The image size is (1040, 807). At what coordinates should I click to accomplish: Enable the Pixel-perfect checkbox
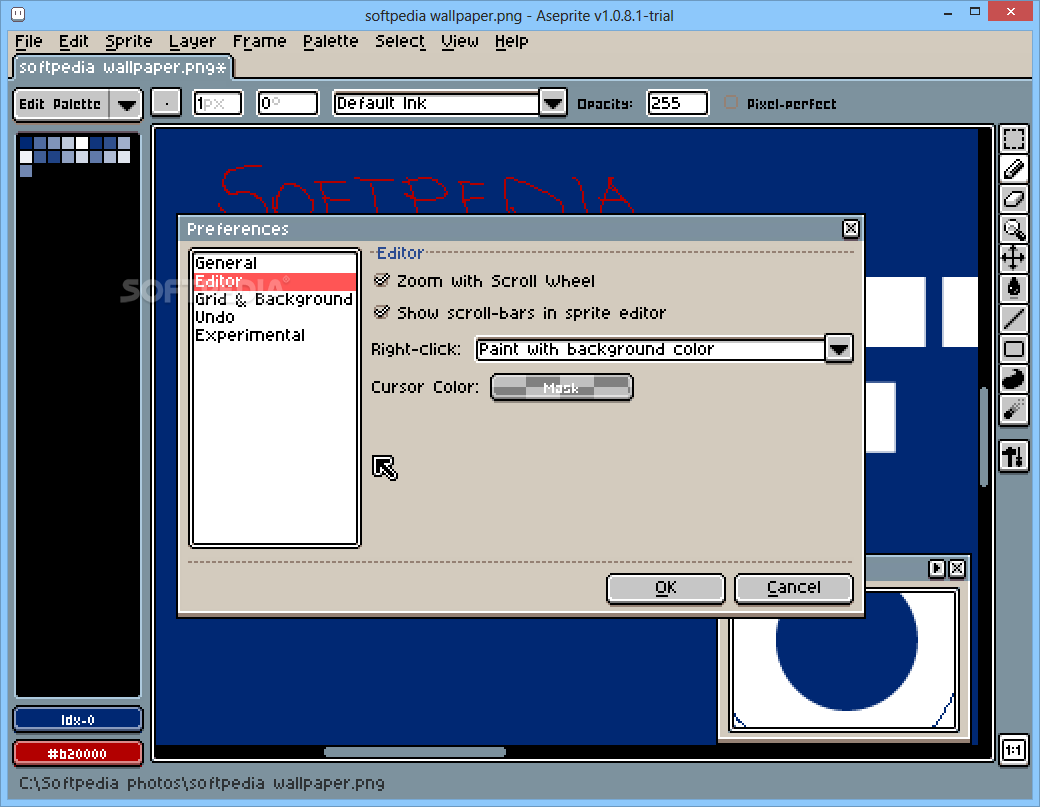pos(730,103)
